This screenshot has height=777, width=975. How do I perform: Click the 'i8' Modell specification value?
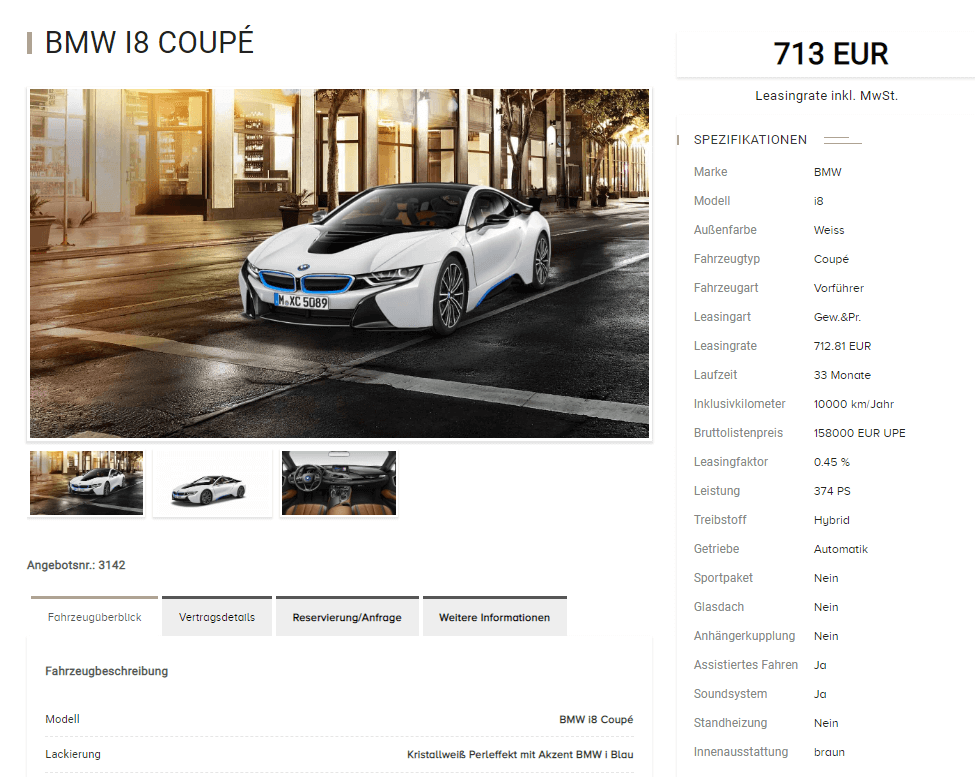coord(818,201)
